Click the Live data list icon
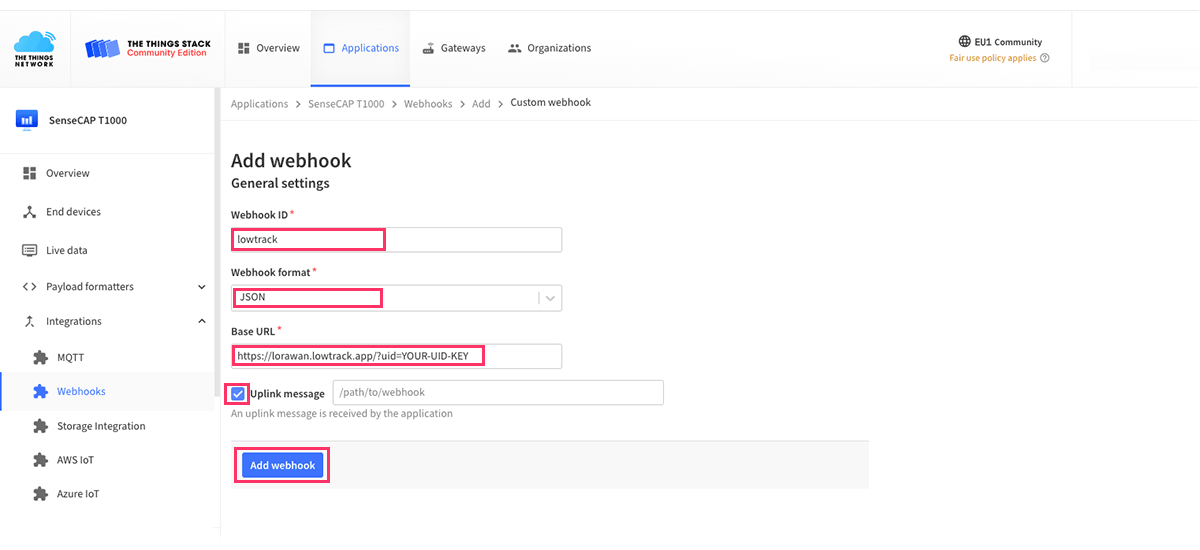Image resolution: width=1200 pixels, height=550 pixels. [x=29, y=250]
